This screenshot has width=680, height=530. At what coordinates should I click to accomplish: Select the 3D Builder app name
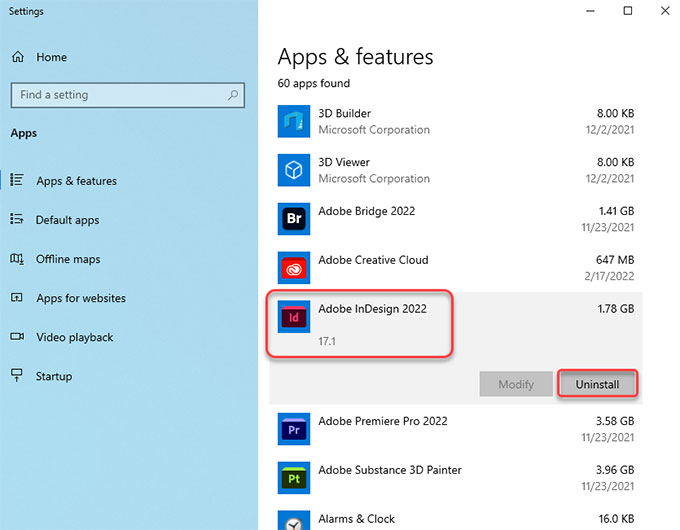pos(345,114)
